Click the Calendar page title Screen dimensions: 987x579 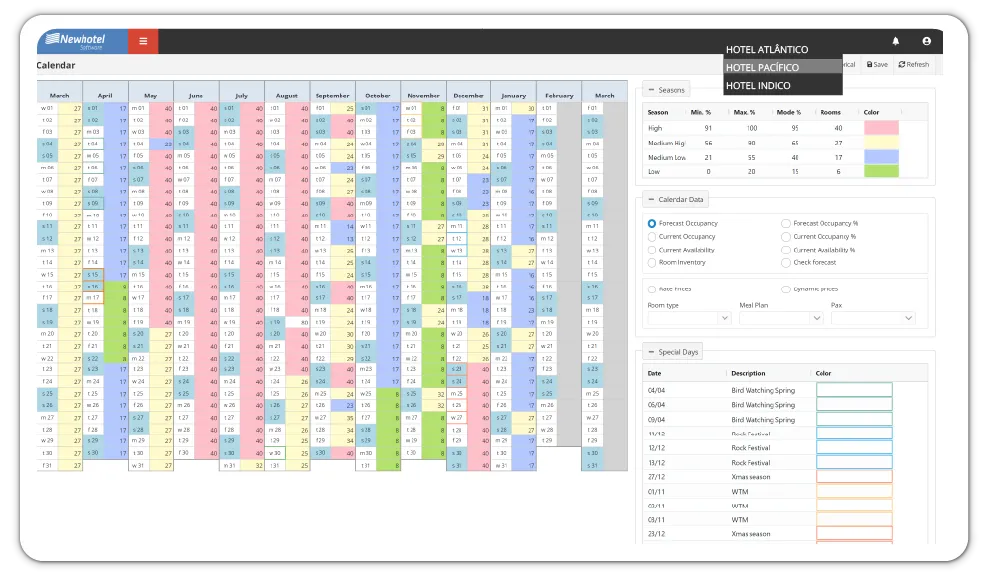(55, 65)
